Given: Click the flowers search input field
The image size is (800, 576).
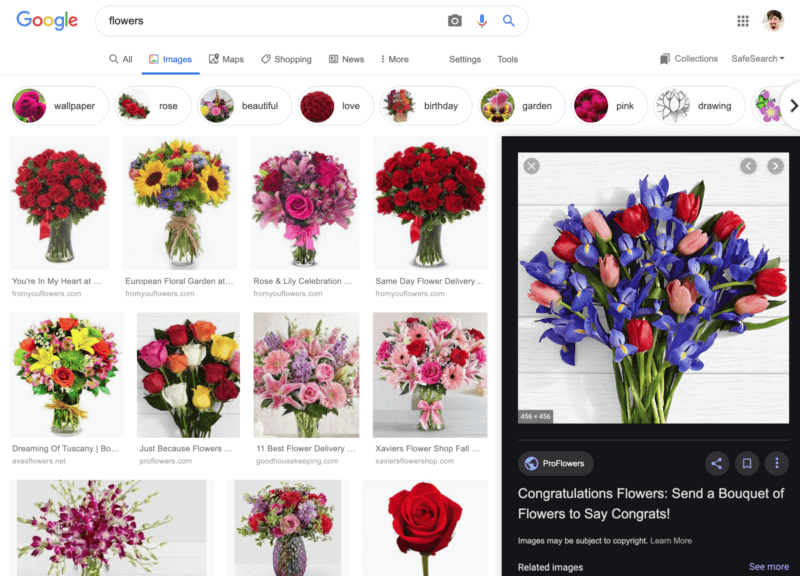Looking at the screenshot, I should click(x=270, y=21).
